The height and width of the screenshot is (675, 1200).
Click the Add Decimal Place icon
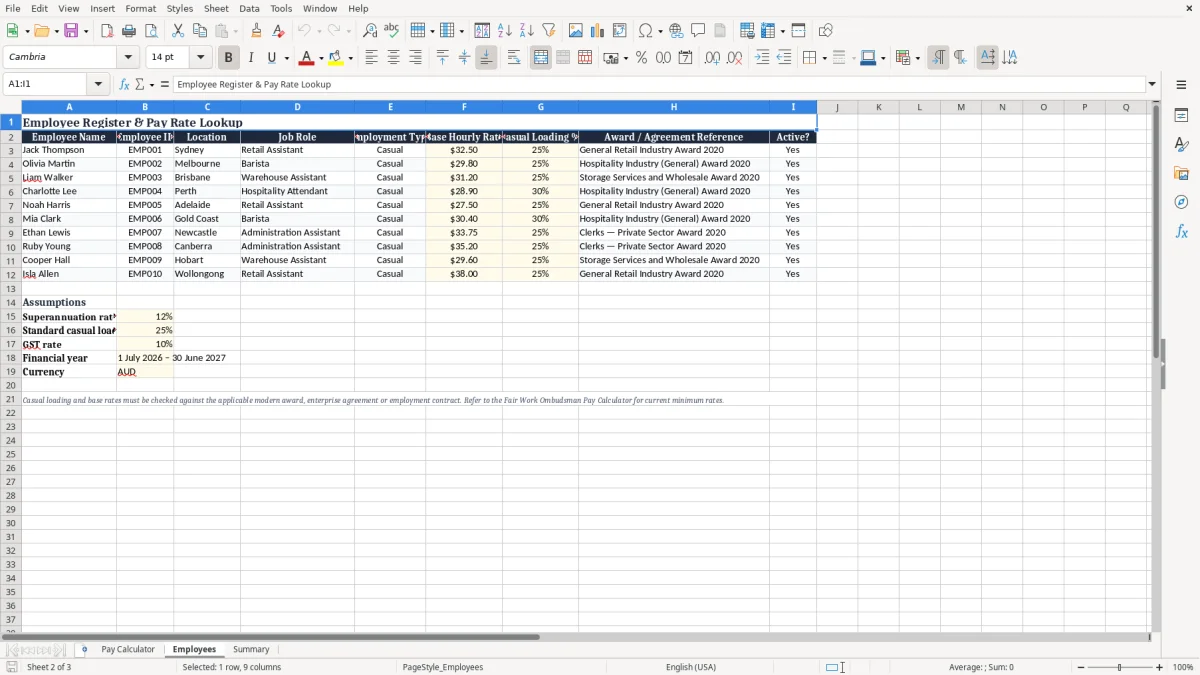pyautogui.click(x=712, y=58)
